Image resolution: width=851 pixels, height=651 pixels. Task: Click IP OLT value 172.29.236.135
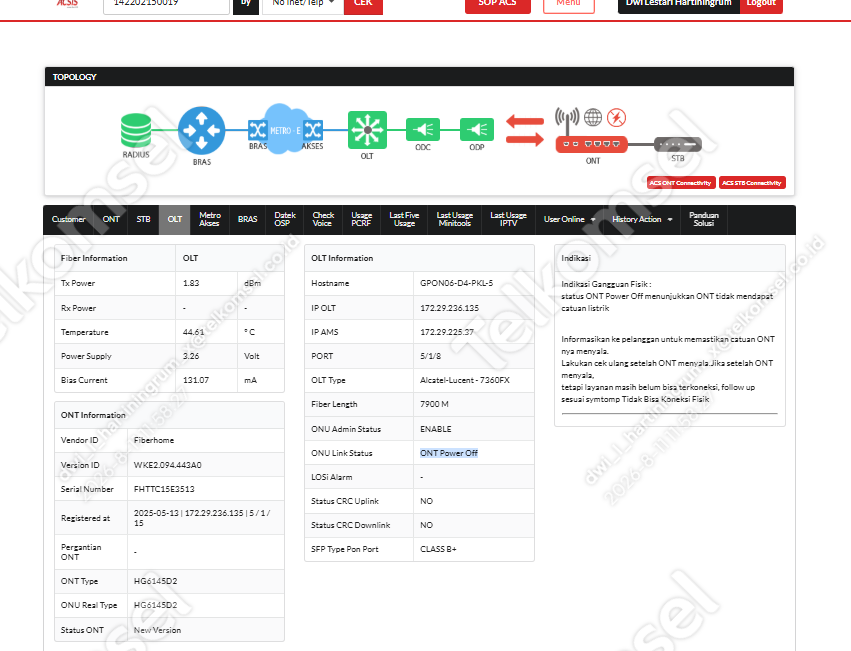tap(449, 308)
